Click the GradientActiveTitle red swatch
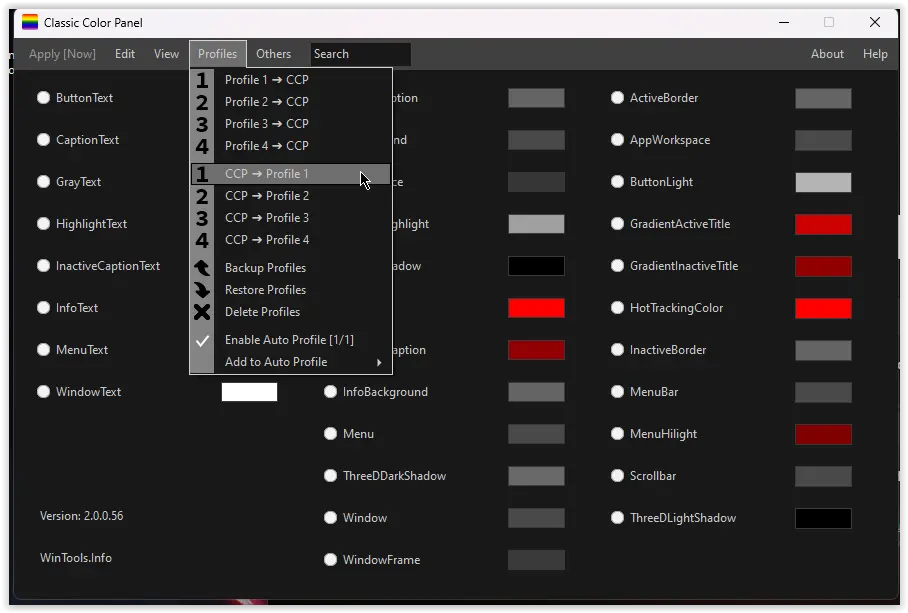The height and width of the screenshot is (613, 908). 823,224
